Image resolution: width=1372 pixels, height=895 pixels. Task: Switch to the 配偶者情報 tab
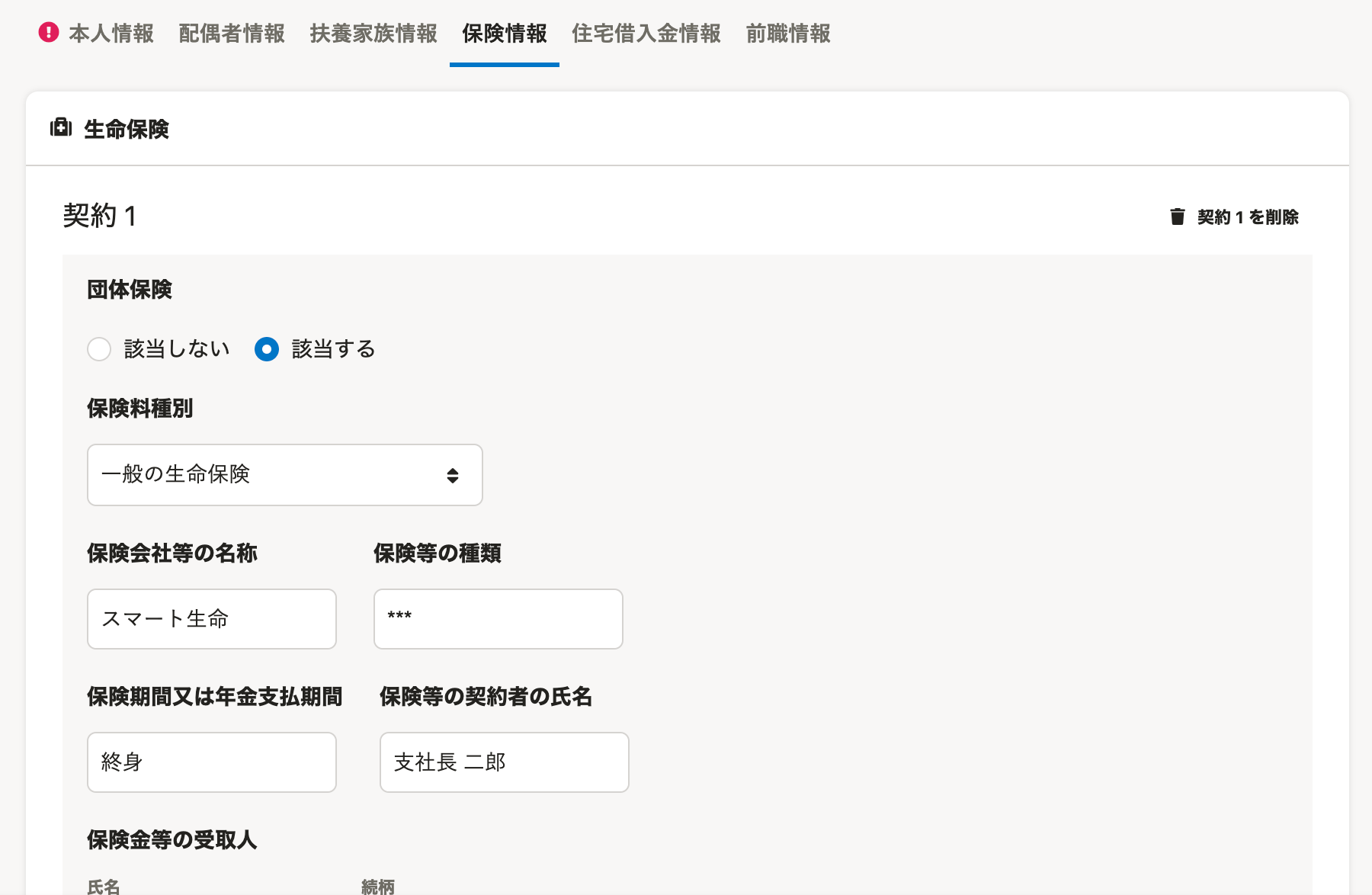tap(232, 34)
